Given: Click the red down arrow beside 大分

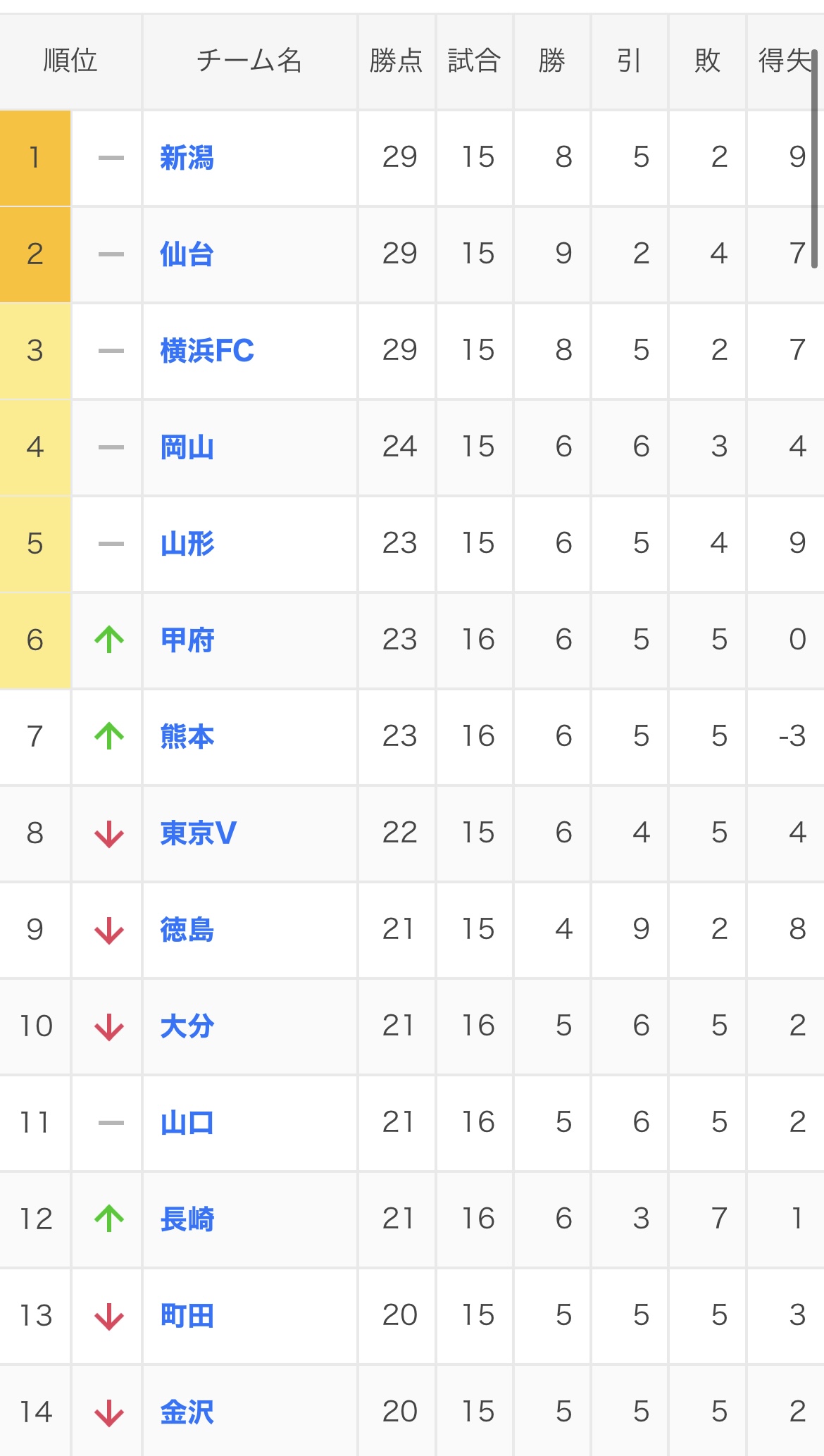Looking at the screenshot, I should [x=109, y=1027].
